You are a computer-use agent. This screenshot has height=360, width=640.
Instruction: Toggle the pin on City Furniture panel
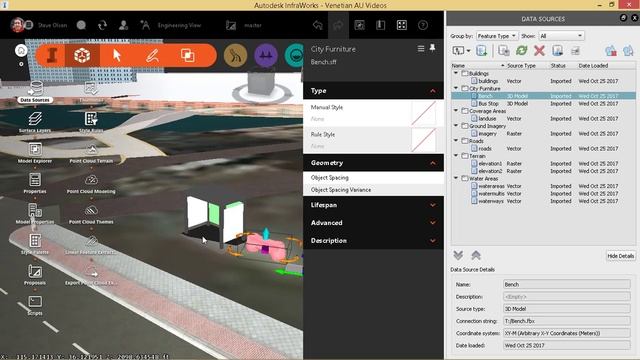(x=432, y=49)
